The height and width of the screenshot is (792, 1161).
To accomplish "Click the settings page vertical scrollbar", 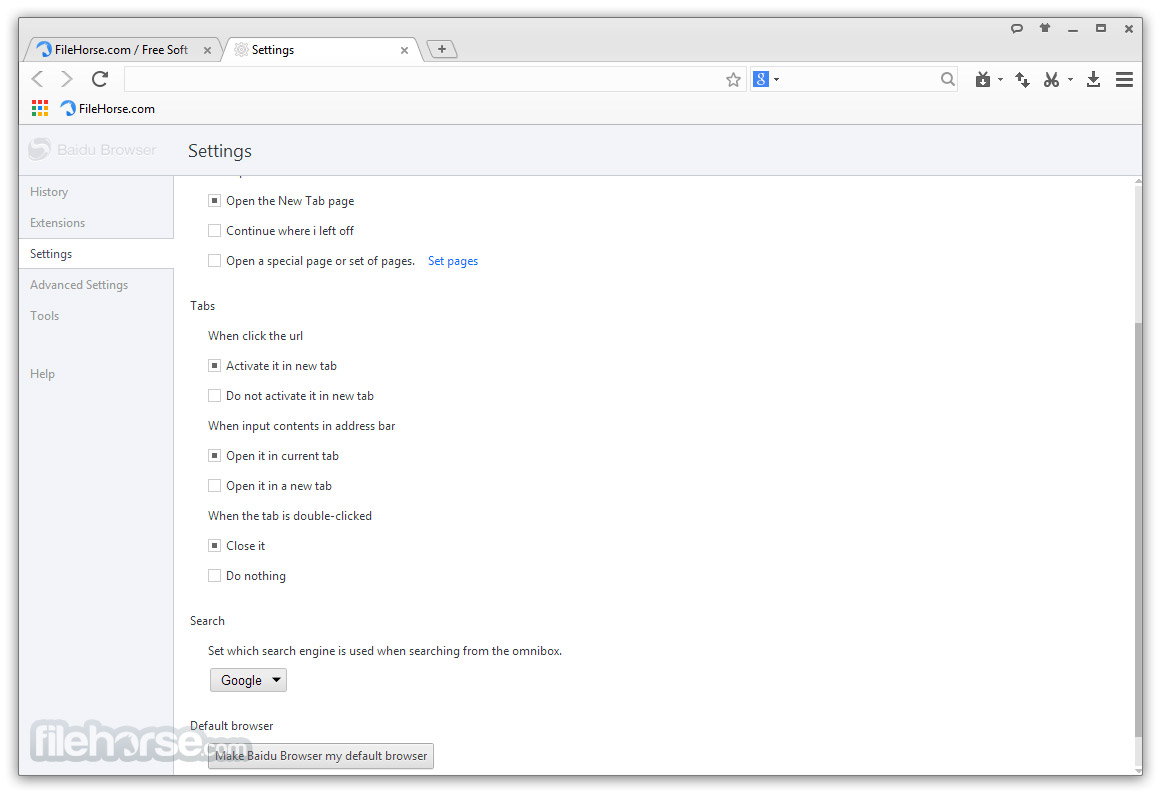I will tap(1138, 529).
